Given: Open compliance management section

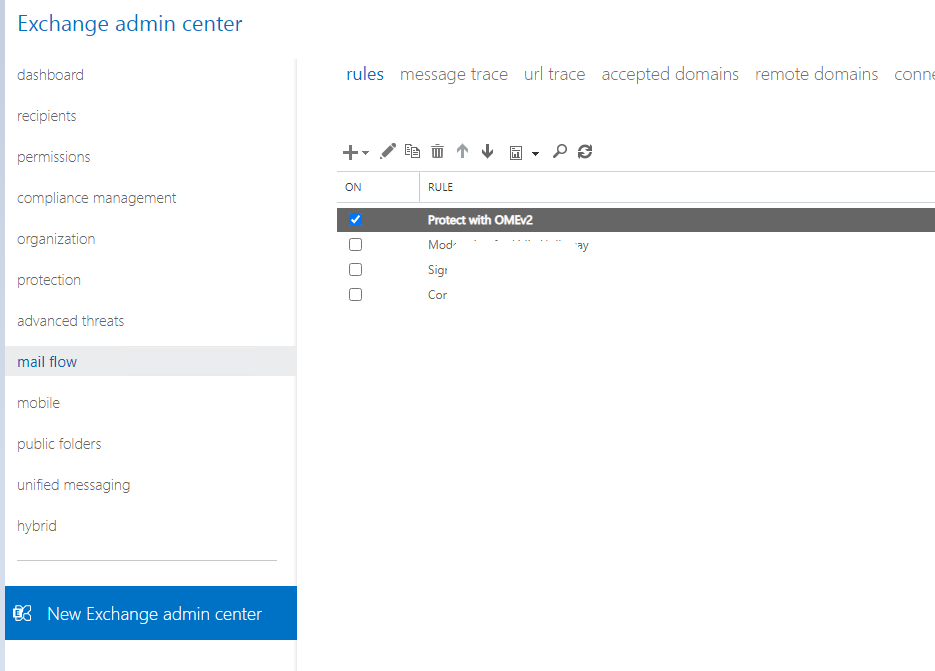Looking at the screenshot, I should 97,198.
